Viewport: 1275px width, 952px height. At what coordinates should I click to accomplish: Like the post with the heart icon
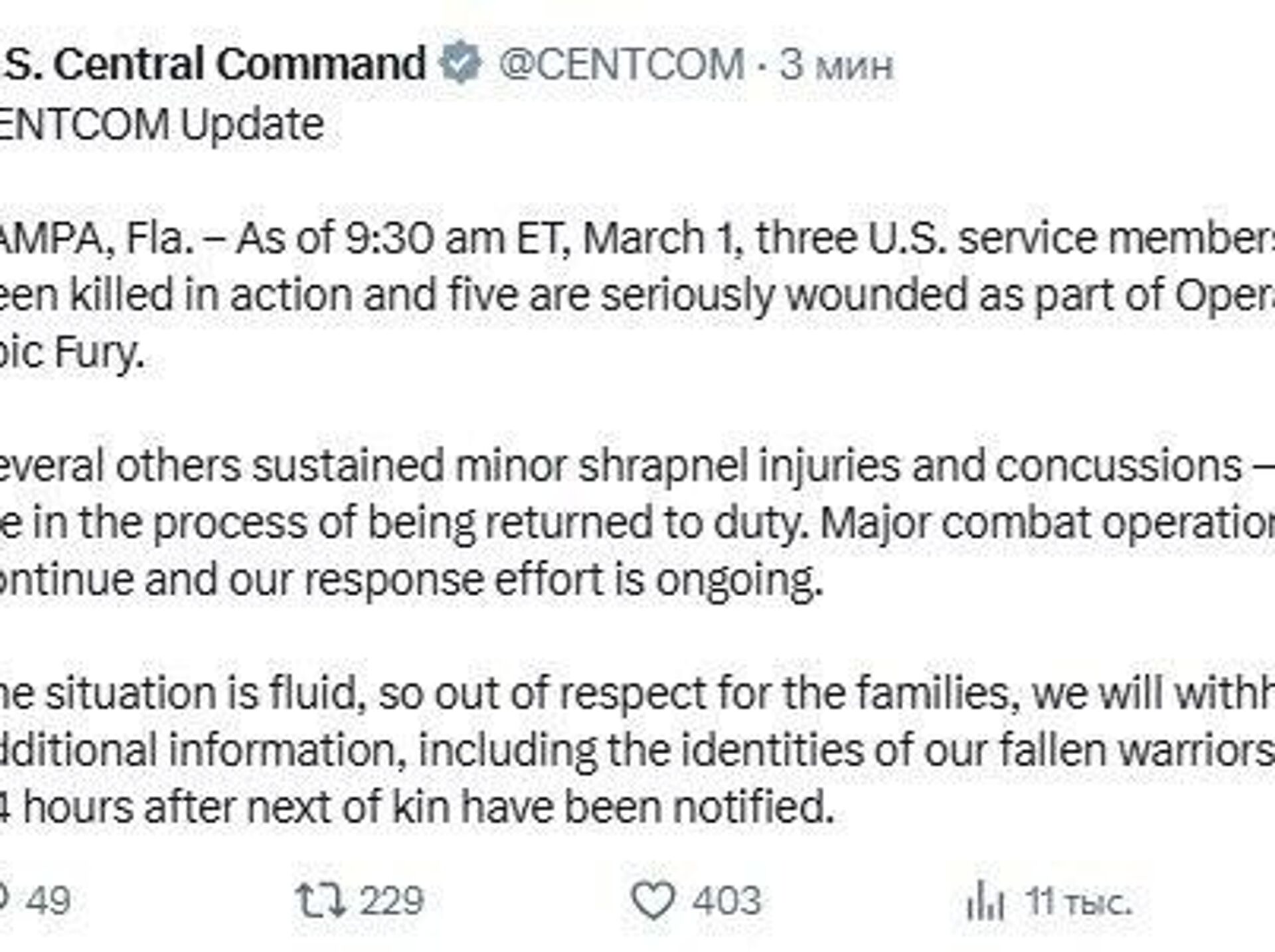[x=653, y=901]
